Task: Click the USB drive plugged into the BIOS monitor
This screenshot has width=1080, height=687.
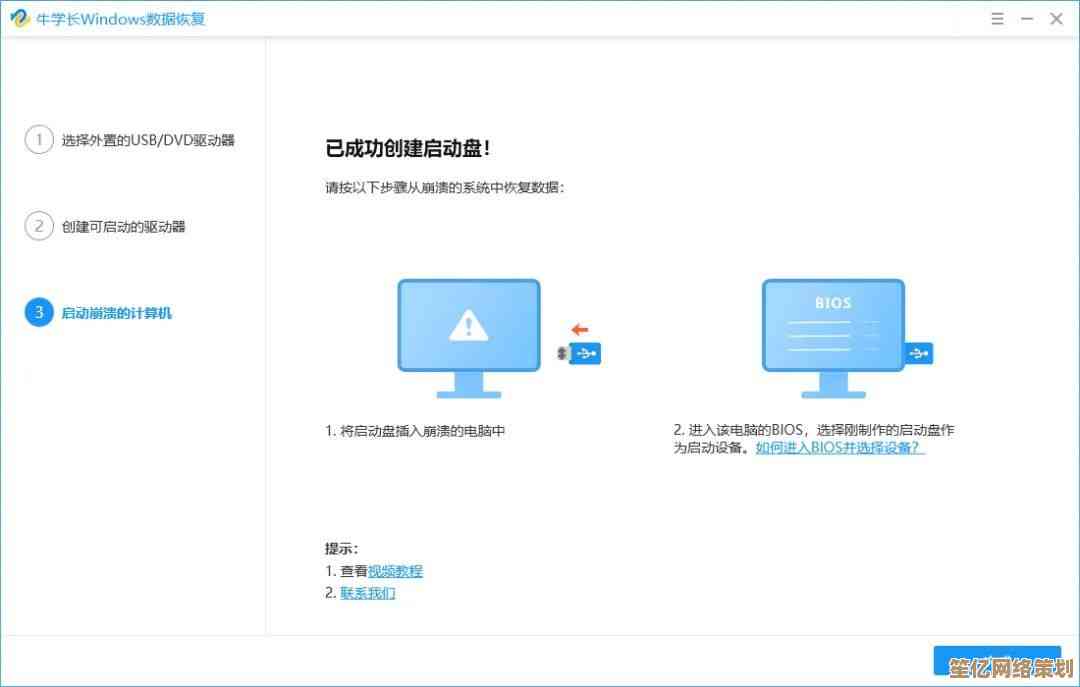Action: (x=919, y=353)
